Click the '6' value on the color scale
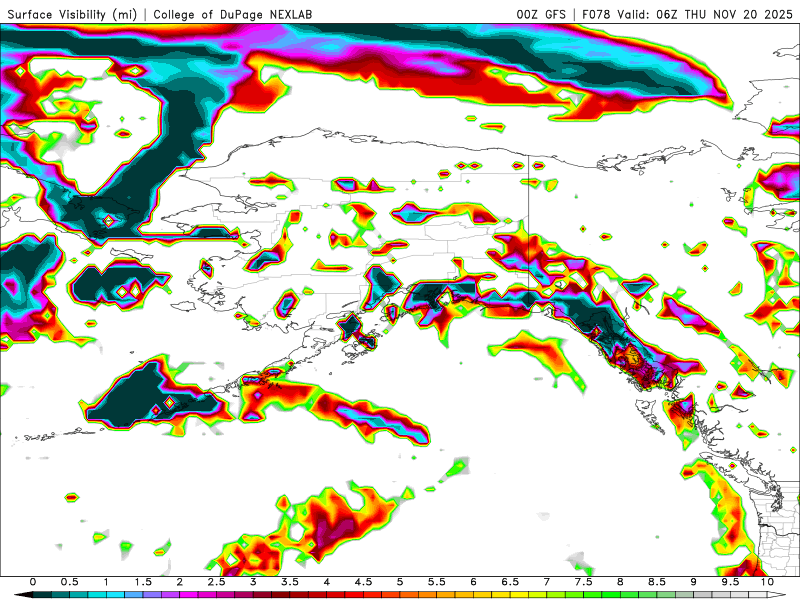 [473, 582]
